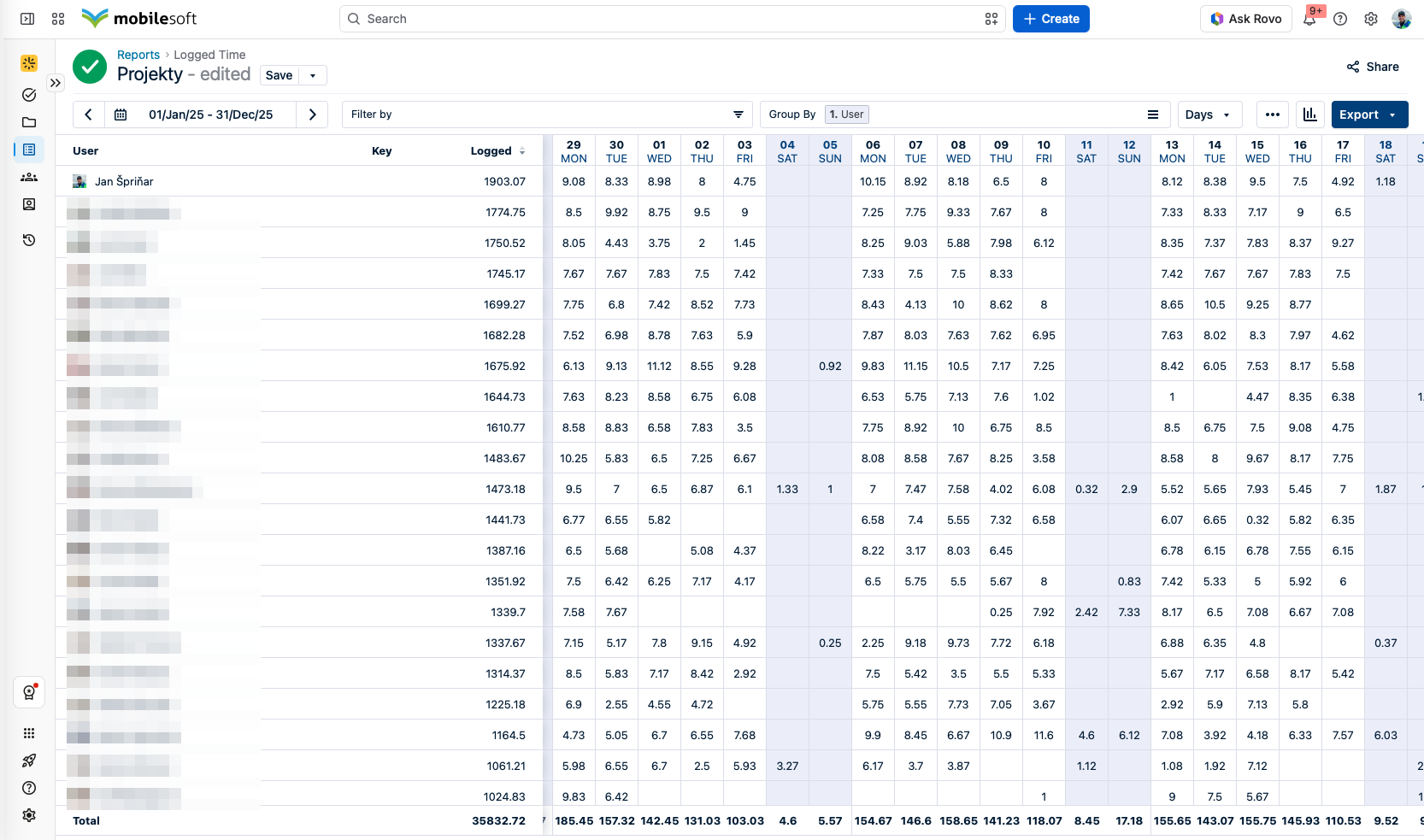Open the Logged Time report sidebar icon
The width and height of the screenshot is (1424, 840).
(29, 150)
